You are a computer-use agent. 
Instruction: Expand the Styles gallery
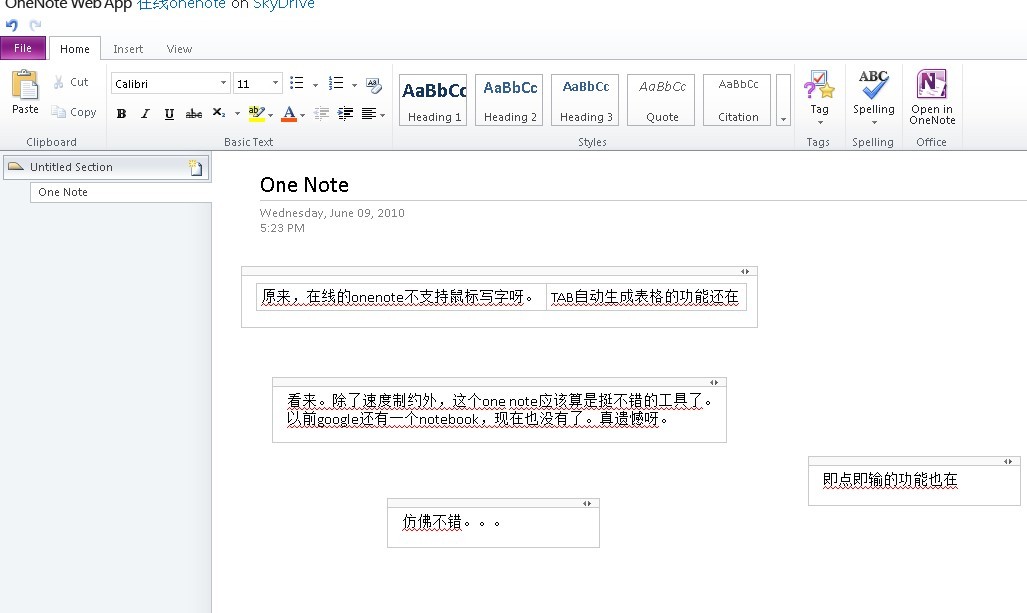pos(783,100)
